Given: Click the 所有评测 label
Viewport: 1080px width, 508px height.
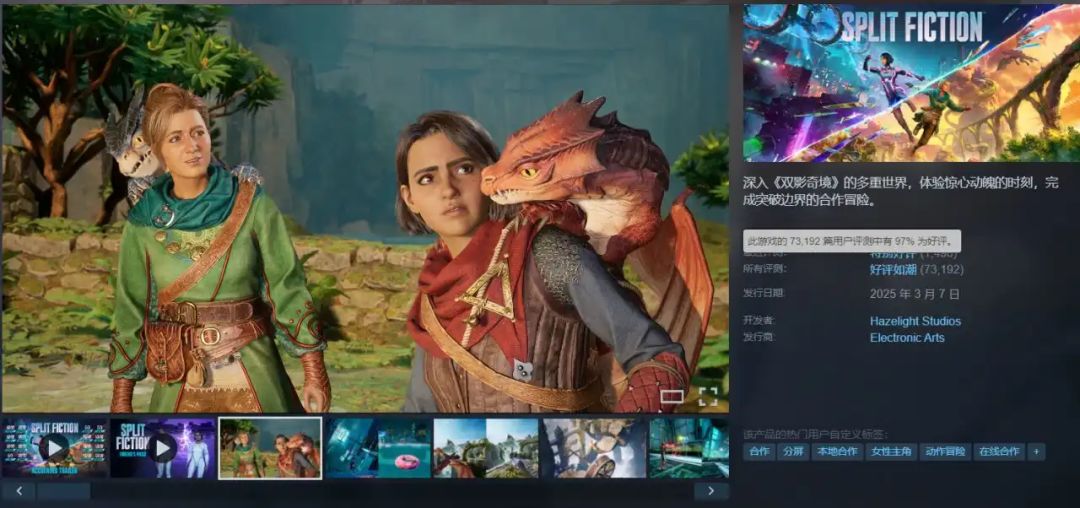Looking at the screenshot, I should coord(764,268).
